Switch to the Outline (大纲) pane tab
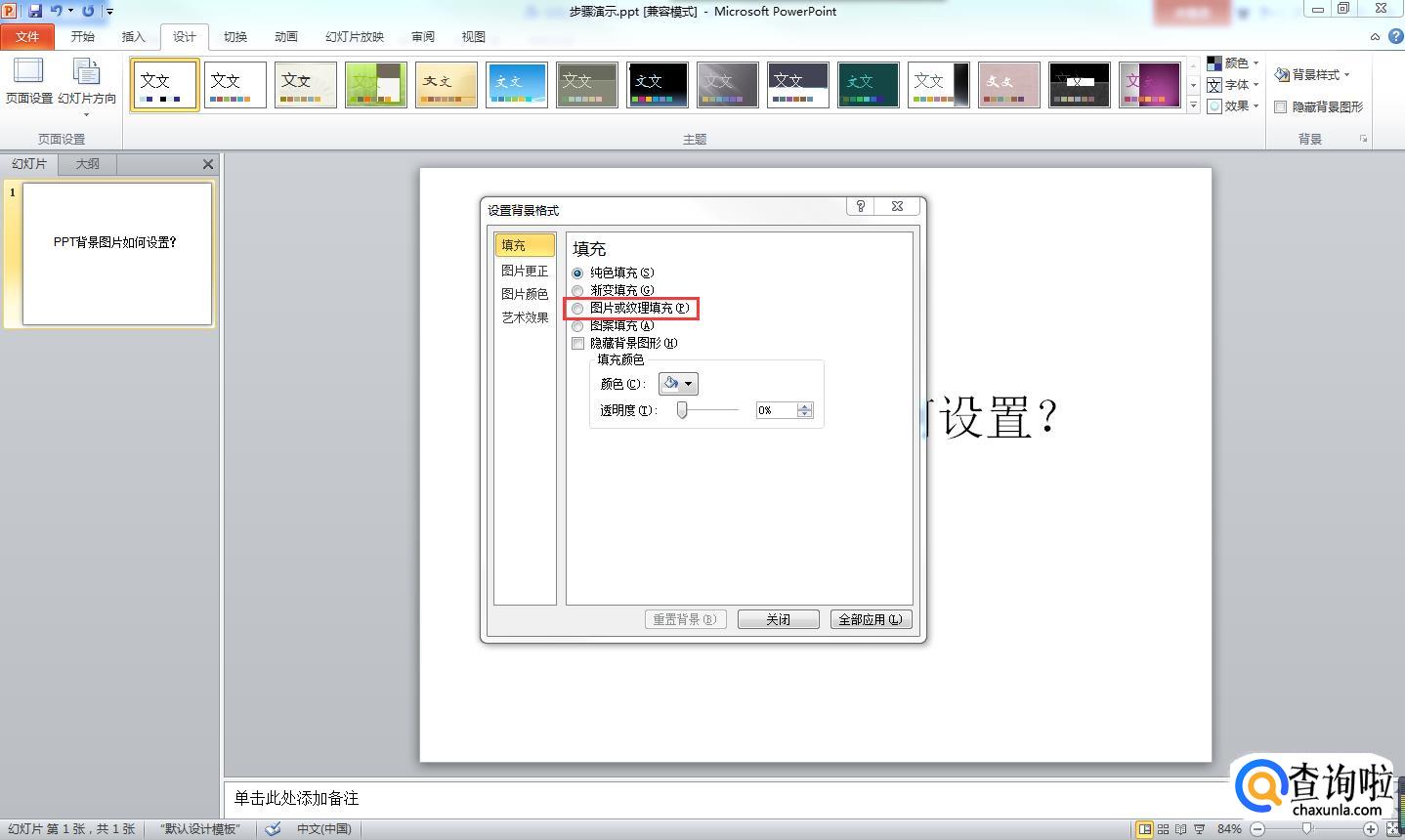 (x=88, y=164)
